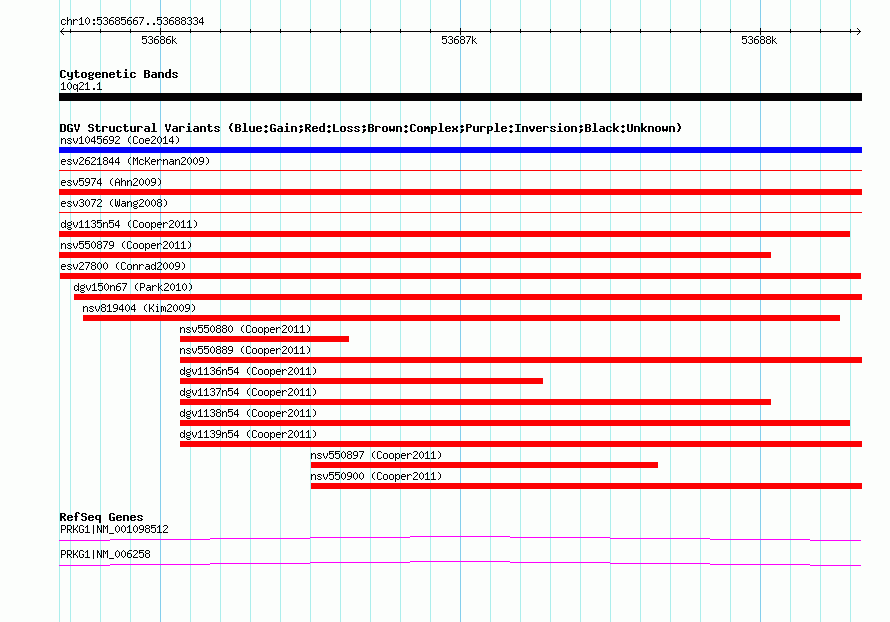The width and height of the screenshot is (890, 622).
Task: Click the chr10:53685667..53688334 coordinate text
Action: (x=132, y=21)
